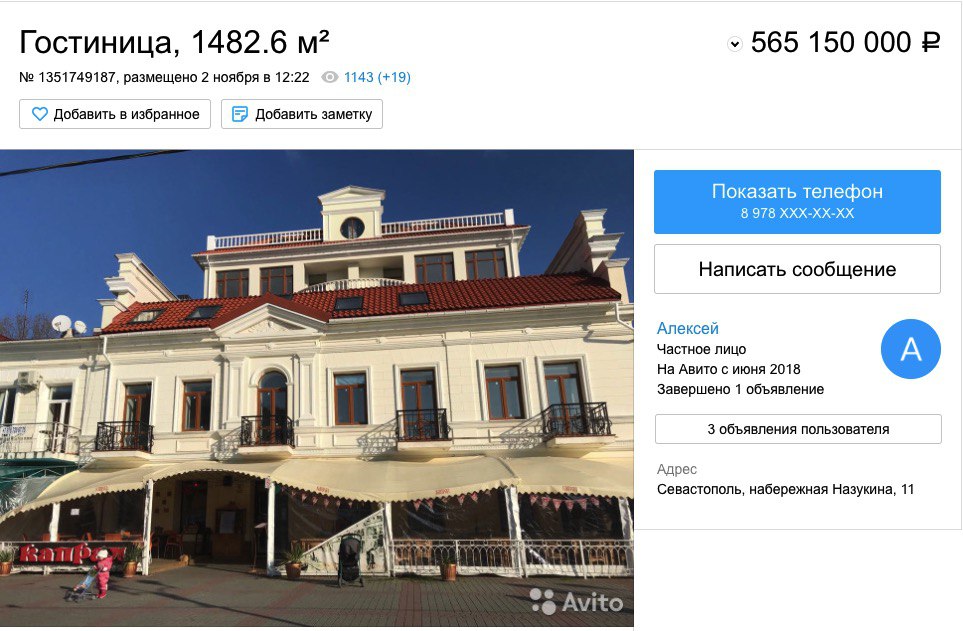Click the listing number № 1351749187
This screenshot has width=963, height=631.
68,77
